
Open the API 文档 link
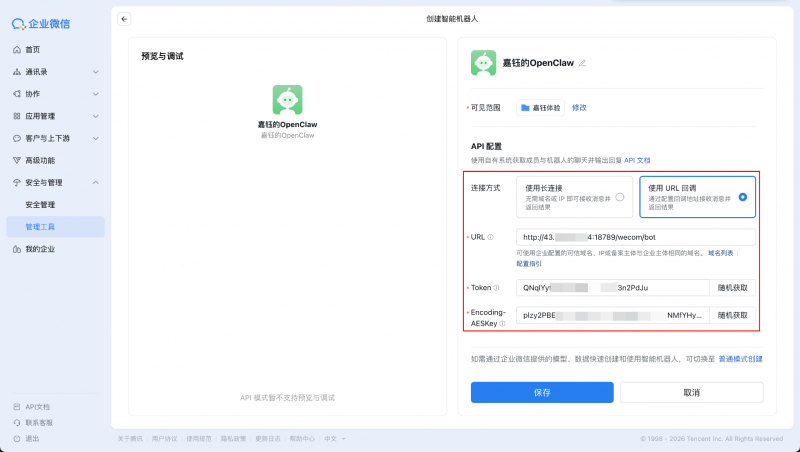pyautogui.click(x=637, y=160)
